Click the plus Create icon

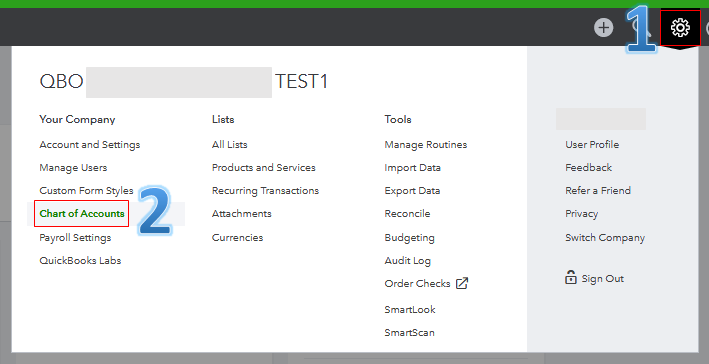pos(603,28)
